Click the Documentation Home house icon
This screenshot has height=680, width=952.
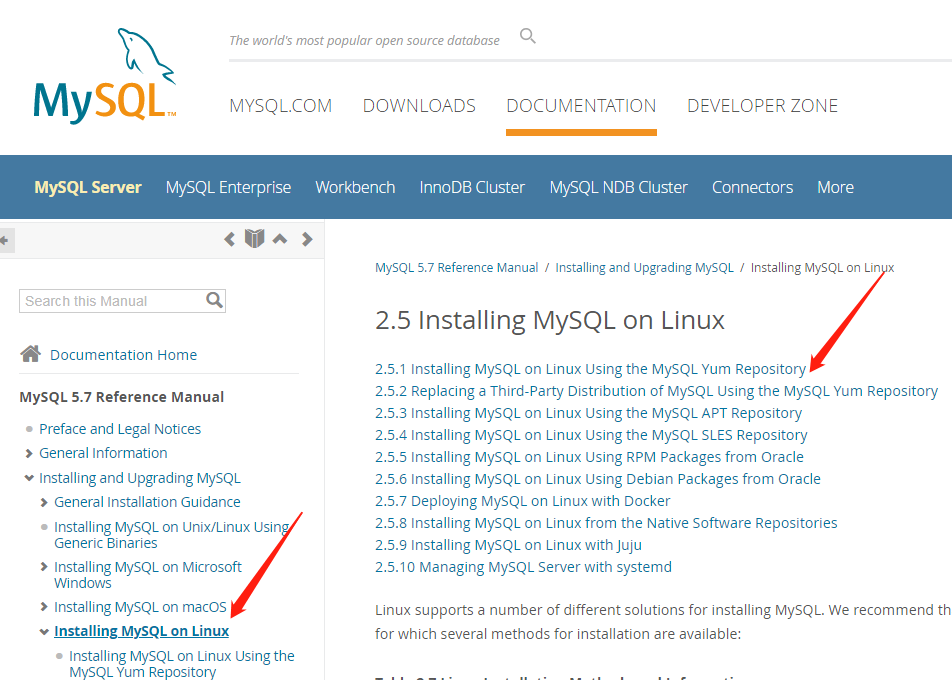(x=30, y=353)
